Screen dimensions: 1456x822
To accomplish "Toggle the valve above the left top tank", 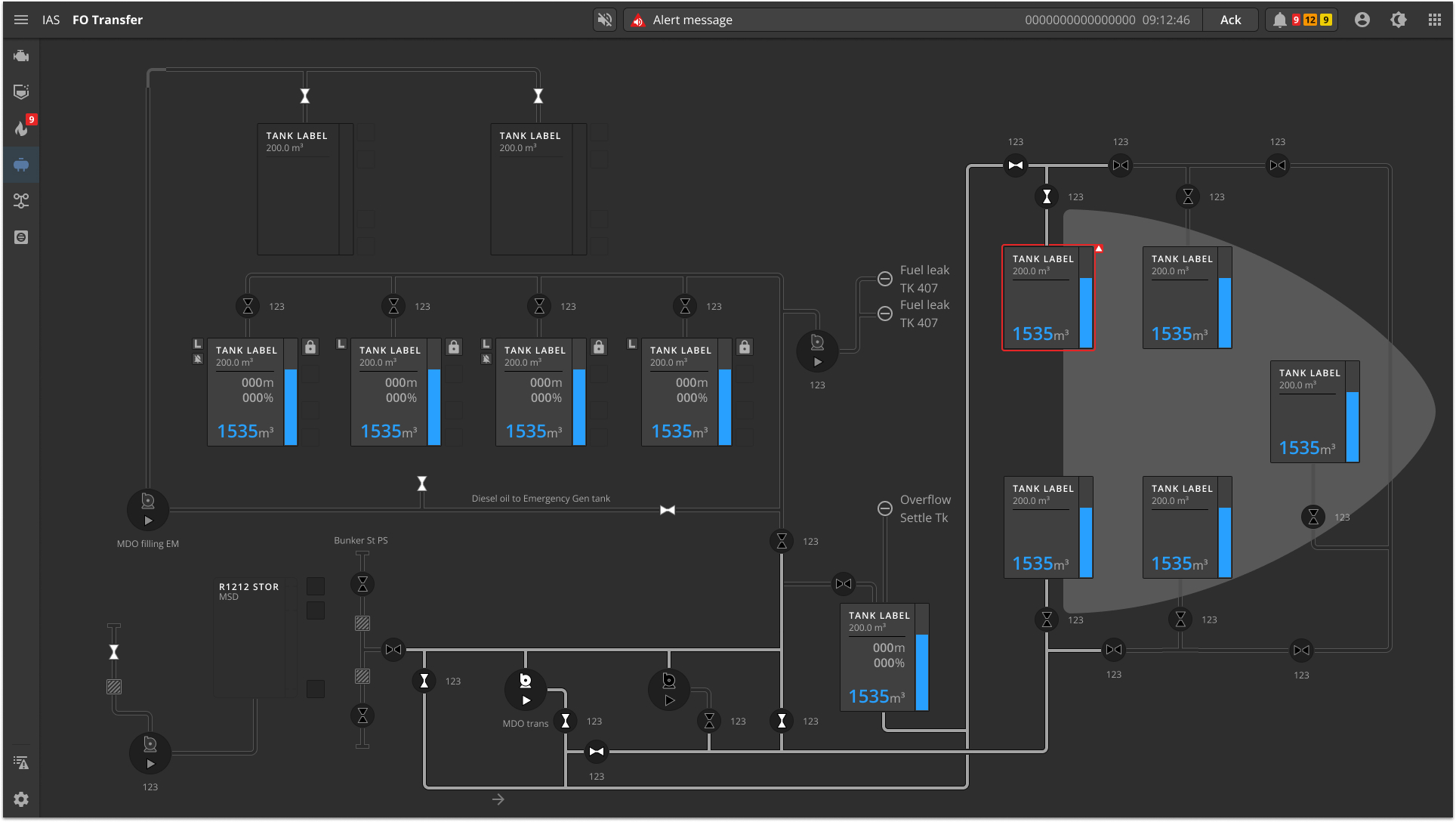I will click(x=305, y=96).
